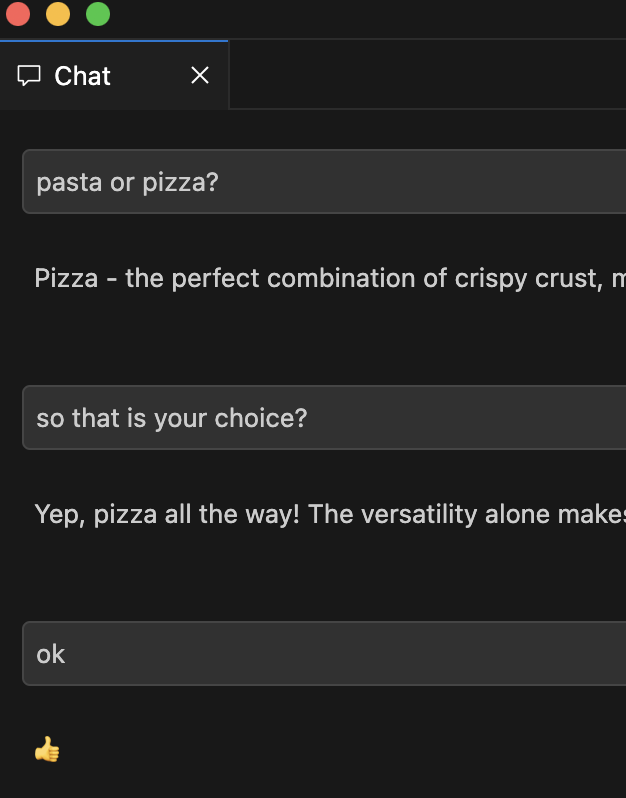626x798 pixels.
Task: Switch to the Chat tab
Action: click(83, 76)
